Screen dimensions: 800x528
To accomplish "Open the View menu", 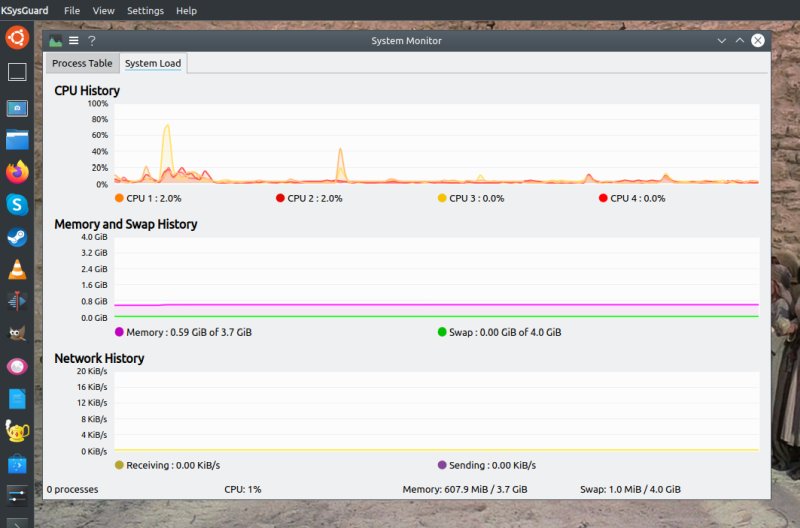I will point(104,10).
